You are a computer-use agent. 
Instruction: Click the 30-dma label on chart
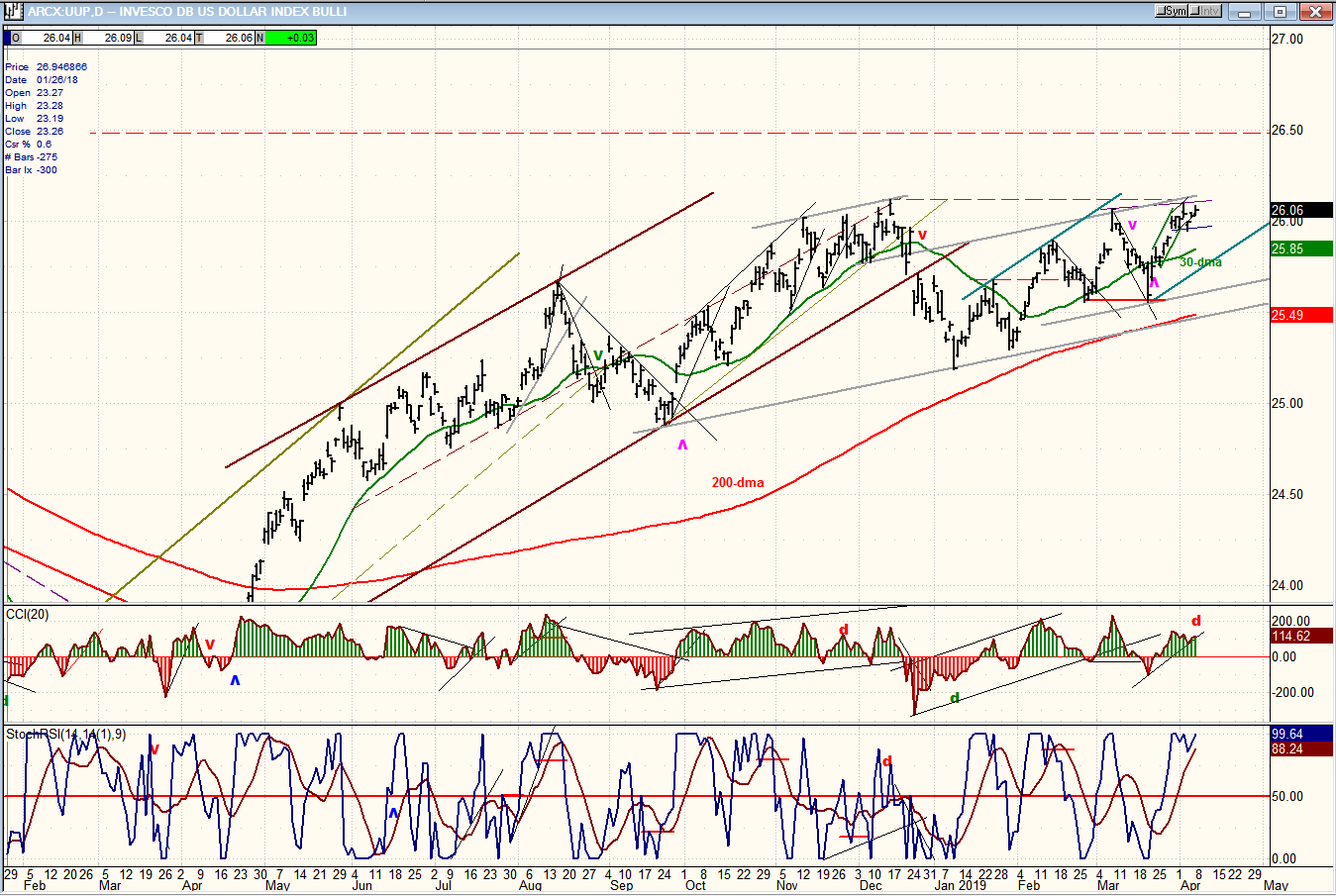(x=1200, y=262)
